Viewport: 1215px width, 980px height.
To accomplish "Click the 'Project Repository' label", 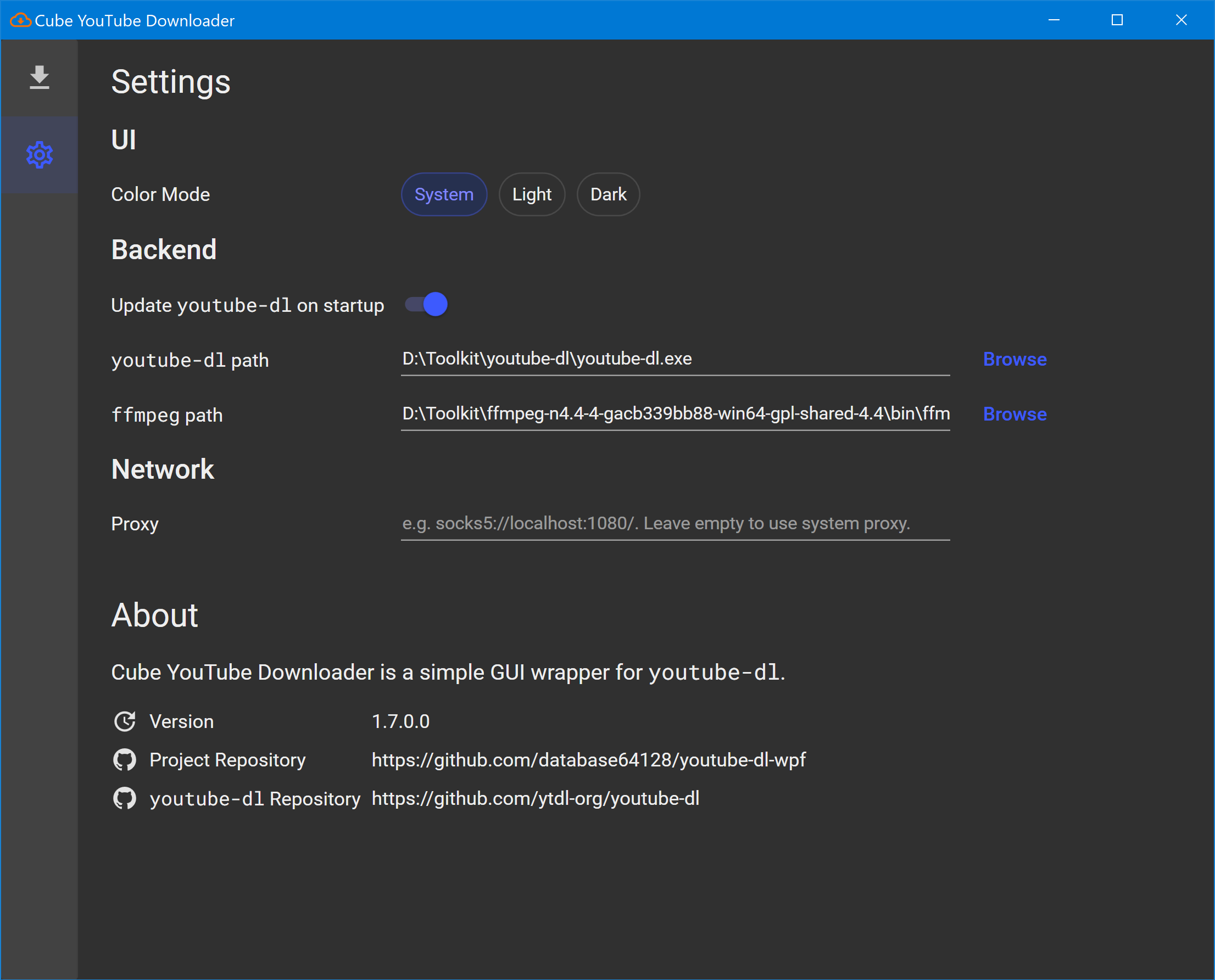I will click(227, 760).
